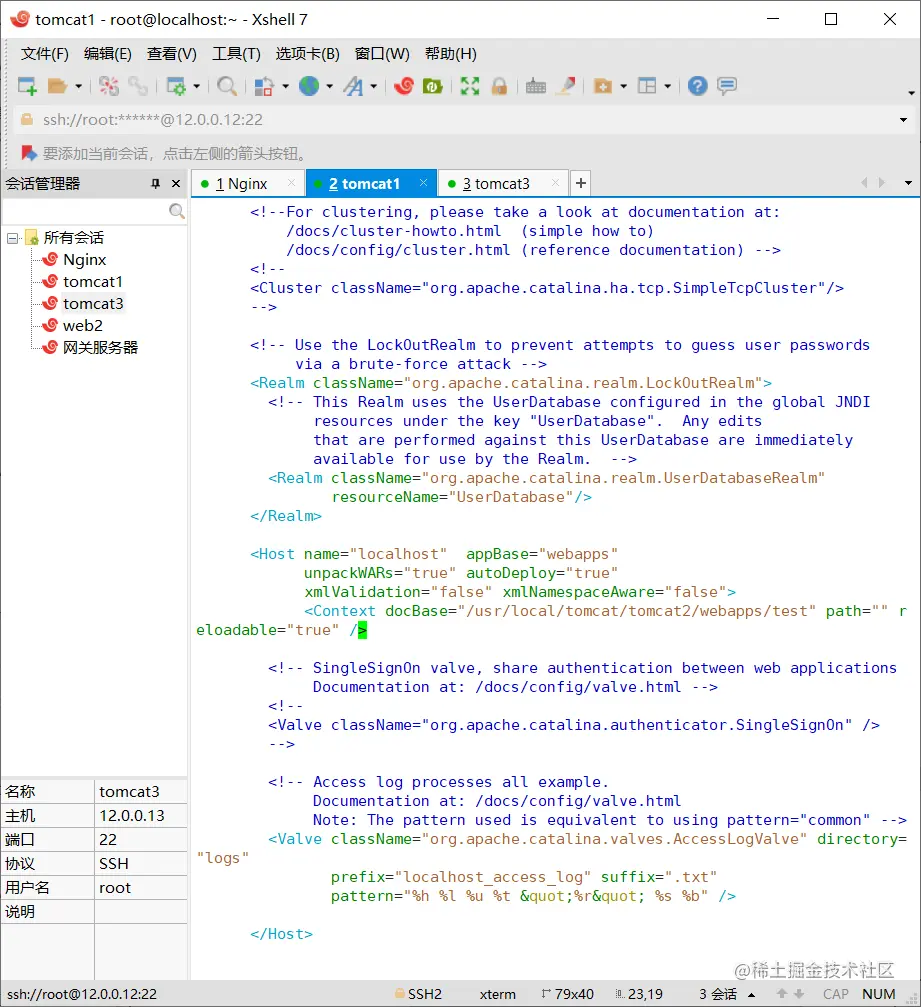Click the highlight pen toolbar icon
The width and height of the screenshot is (921, 1007).
click(x=566, y=86)
